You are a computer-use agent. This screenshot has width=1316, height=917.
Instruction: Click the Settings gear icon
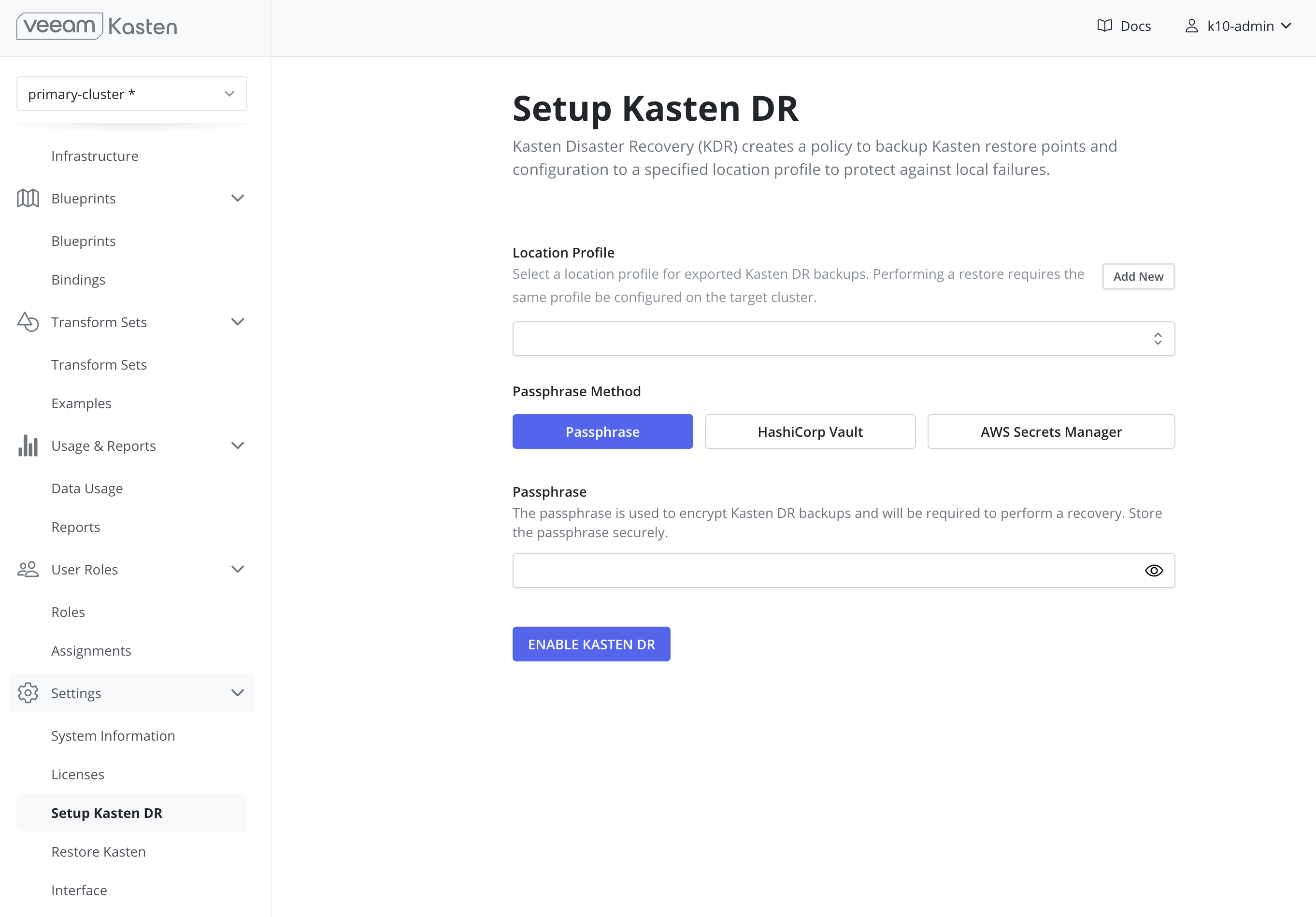pyautogui.click(x=28, y=693)
